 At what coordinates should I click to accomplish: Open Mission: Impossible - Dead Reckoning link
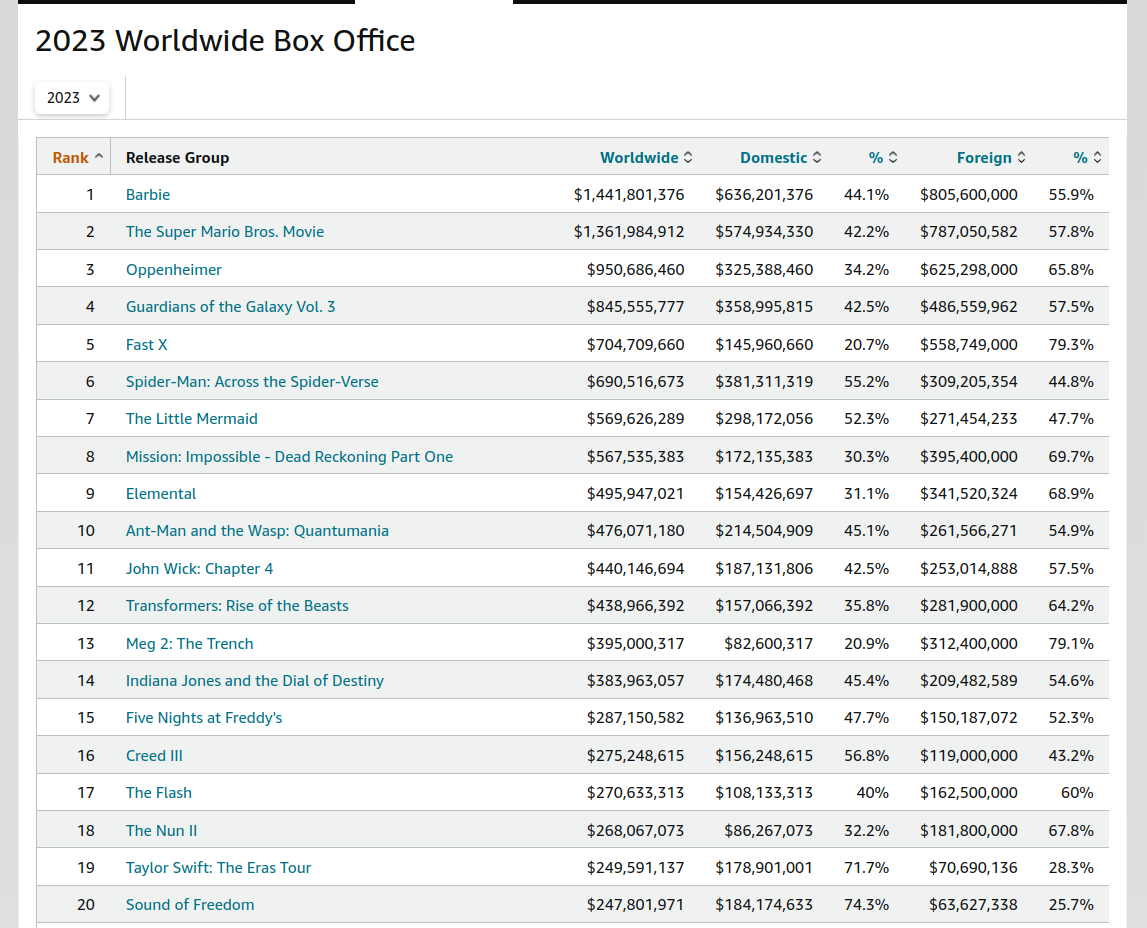coord(290,456)
